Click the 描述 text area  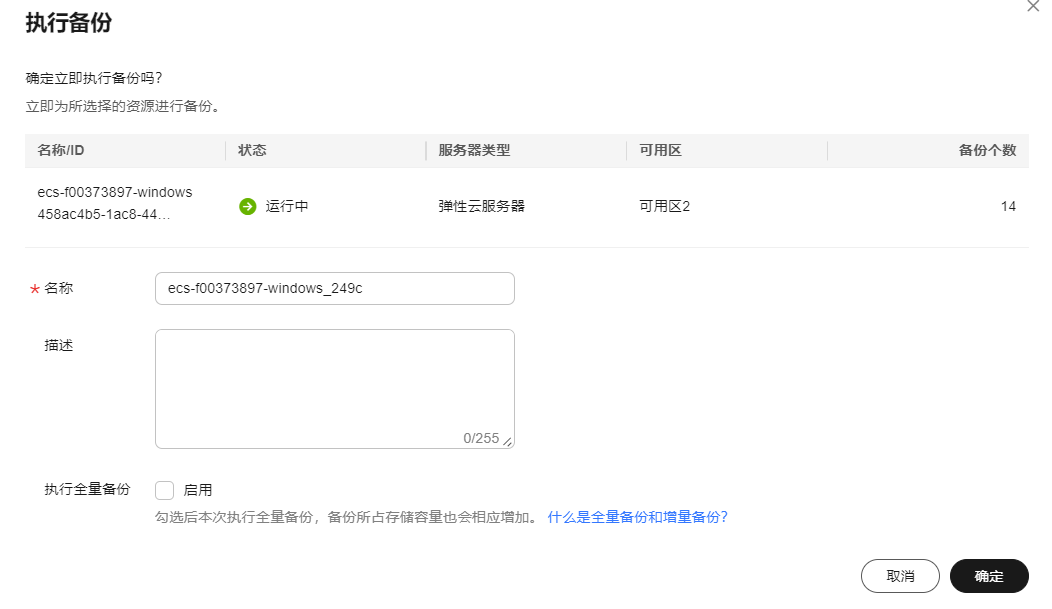tap(335, 389)
